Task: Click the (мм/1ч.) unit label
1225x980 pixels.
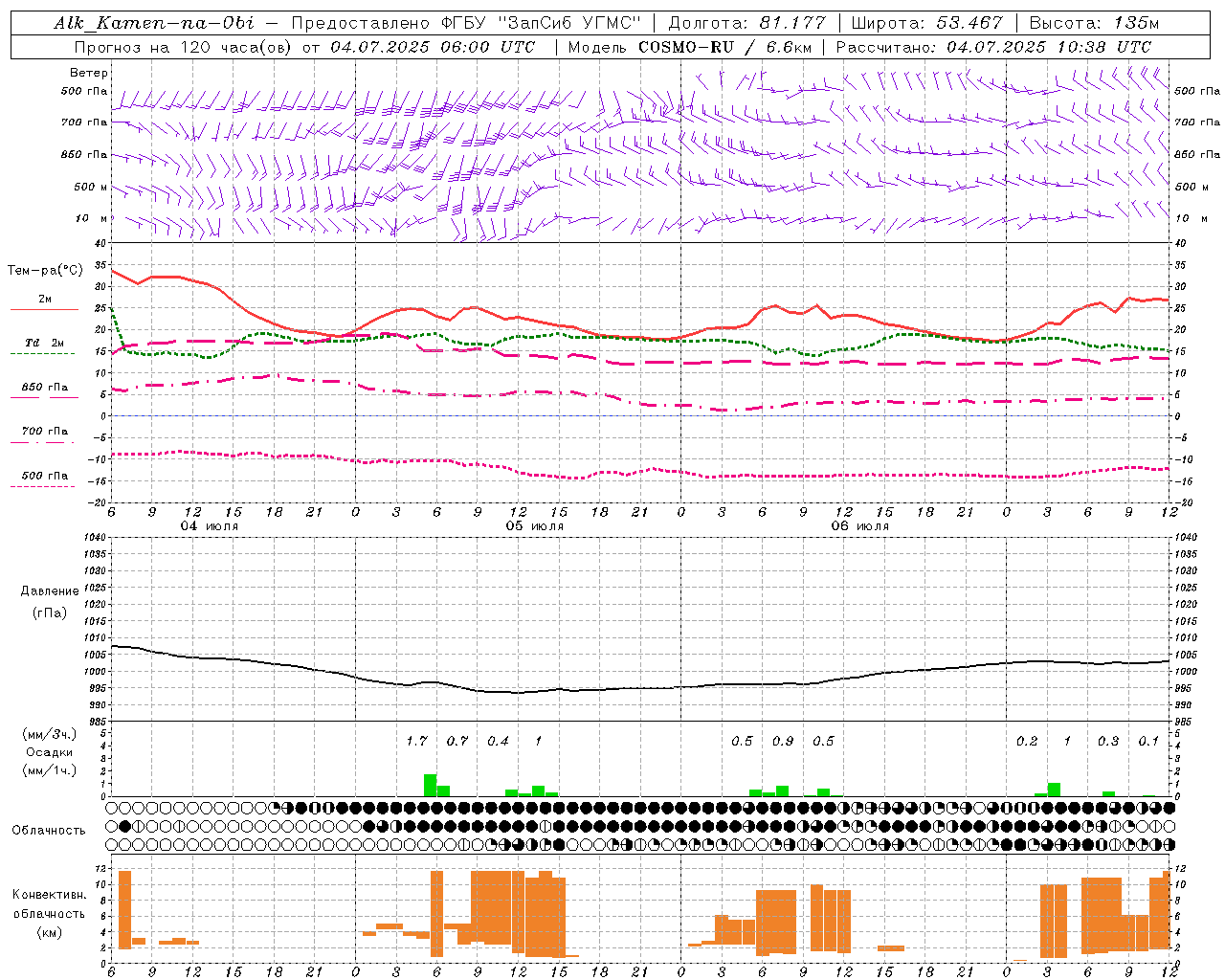Action: [x=50, y=770]
